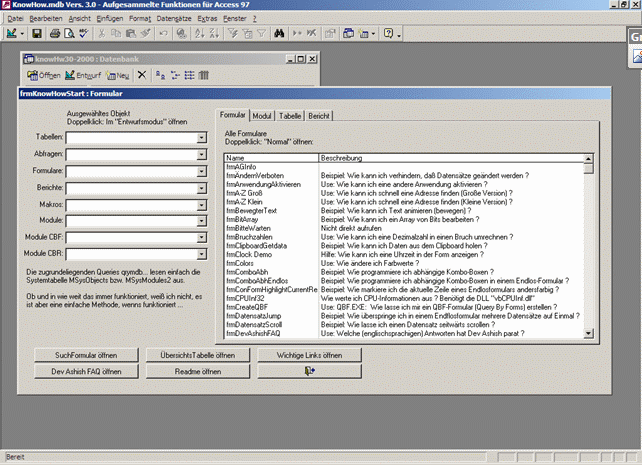Click the Paste clipboard icon
Image resolution: width=642 pixels, height=465 pixels.
coord(131,34)
